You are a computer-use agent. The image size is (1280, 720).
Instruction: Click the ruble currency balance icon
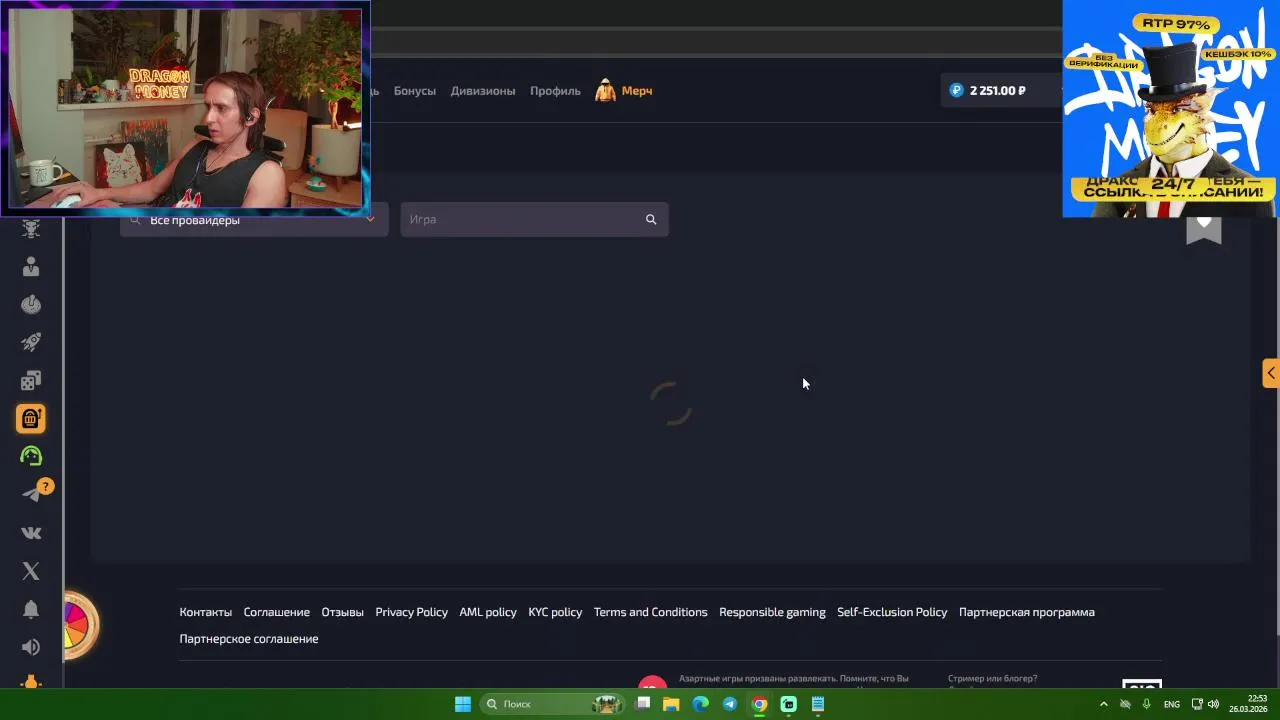pos(956,90)
